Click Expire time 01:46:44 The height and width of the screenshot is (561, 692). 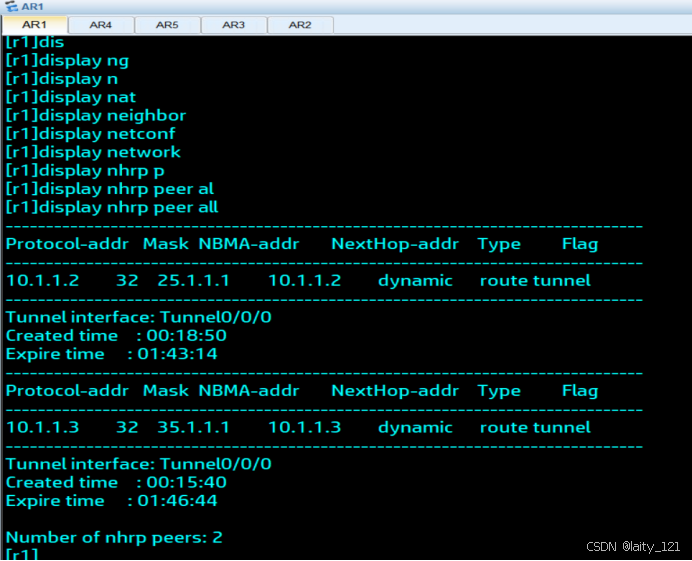pos(177,501)
